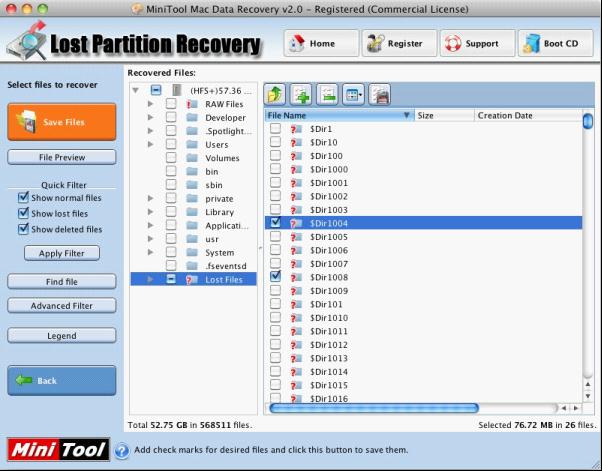Go Back to previous step
This screenshot has width=602, height=471.
[62, 381]
